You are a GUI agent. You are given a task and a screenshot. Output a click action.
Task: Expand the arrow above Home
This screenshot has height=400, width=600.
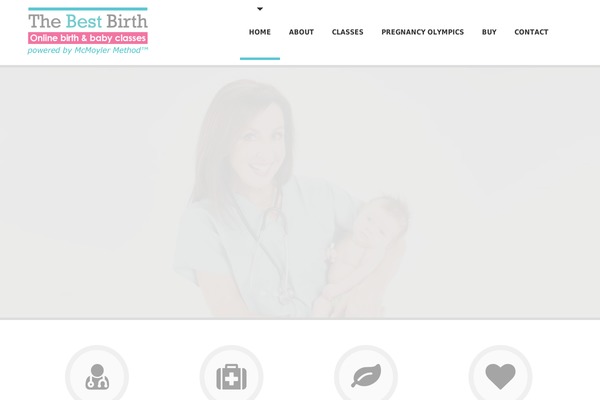tap(260, 9)
